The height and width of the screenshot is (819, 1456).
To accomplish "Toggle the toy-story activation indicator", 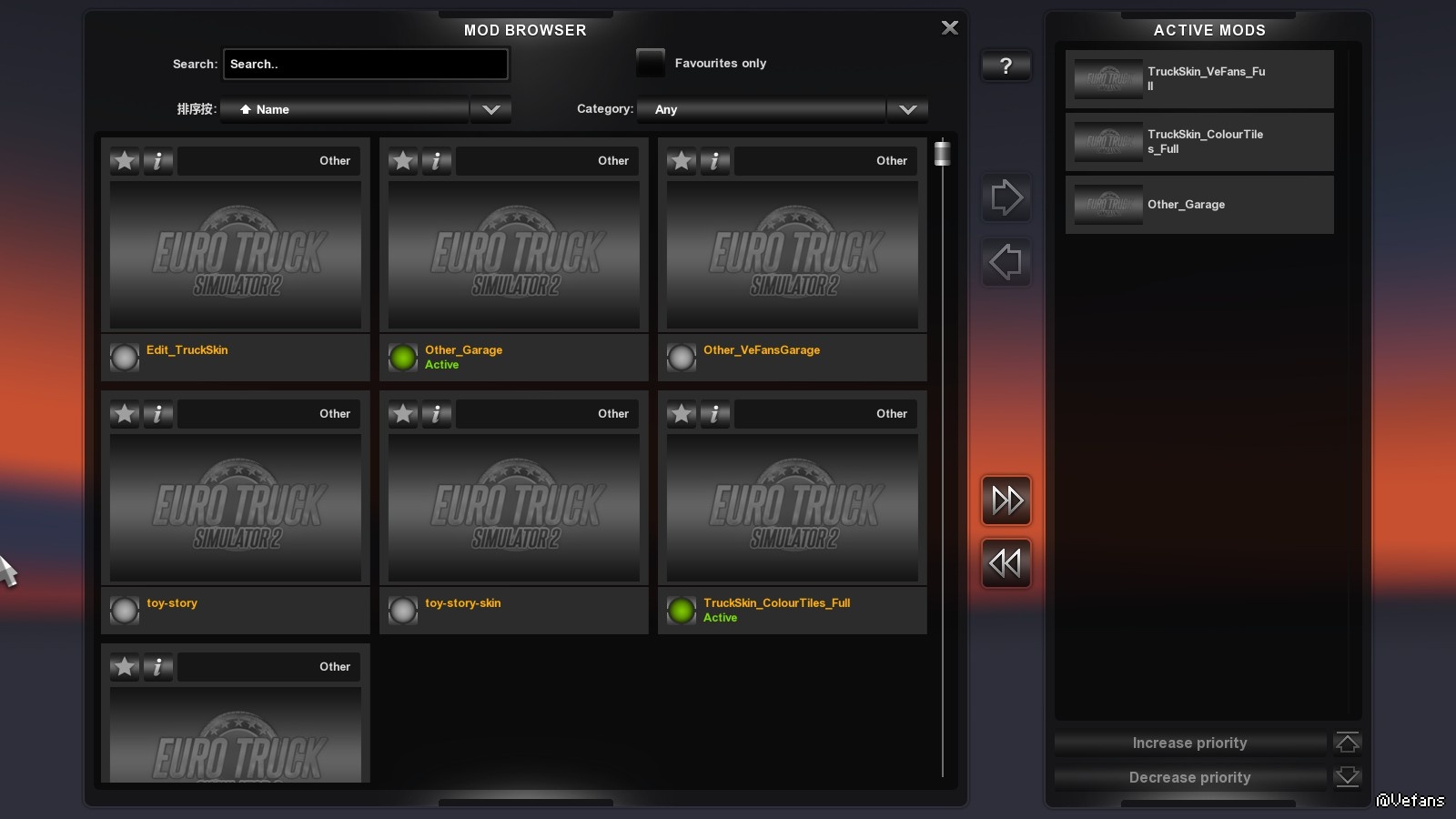I will [125, 611].
